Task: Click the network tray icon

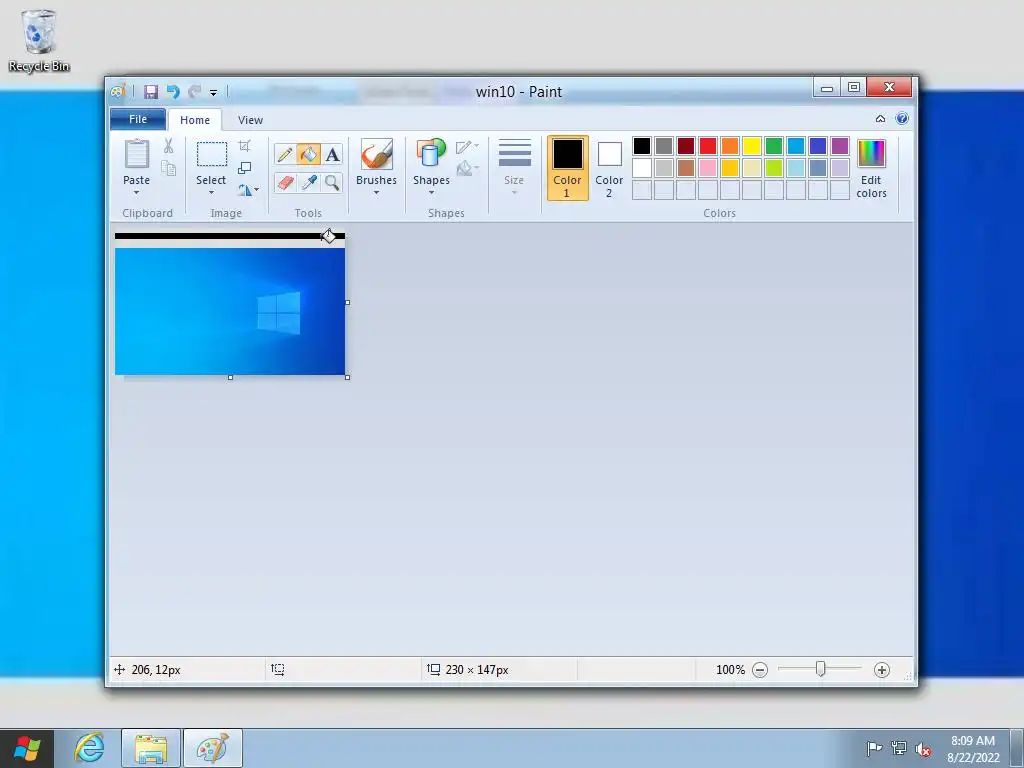Action: 899,748
